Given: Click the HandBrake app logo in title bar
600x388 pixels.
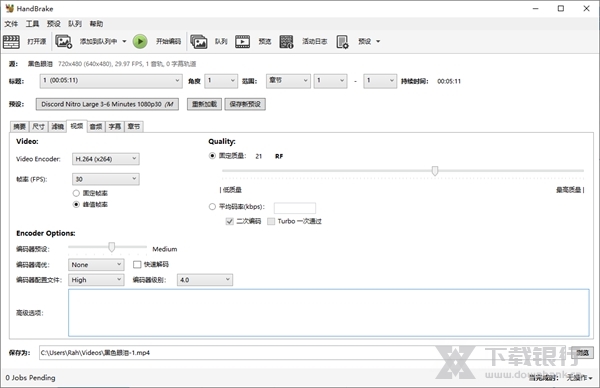Looking at the screenshot, I should click(10, 8).
